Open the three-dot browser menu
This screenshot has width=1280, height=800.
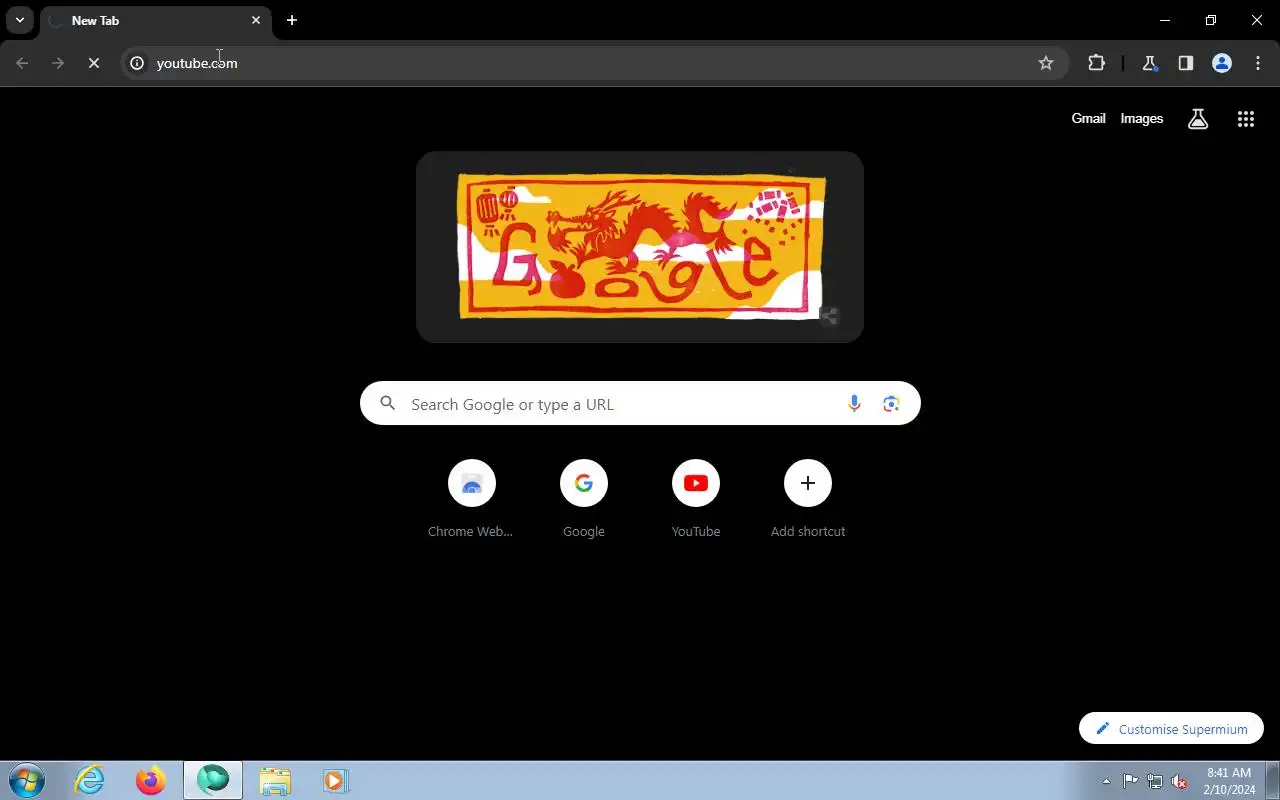[1257, 63]
